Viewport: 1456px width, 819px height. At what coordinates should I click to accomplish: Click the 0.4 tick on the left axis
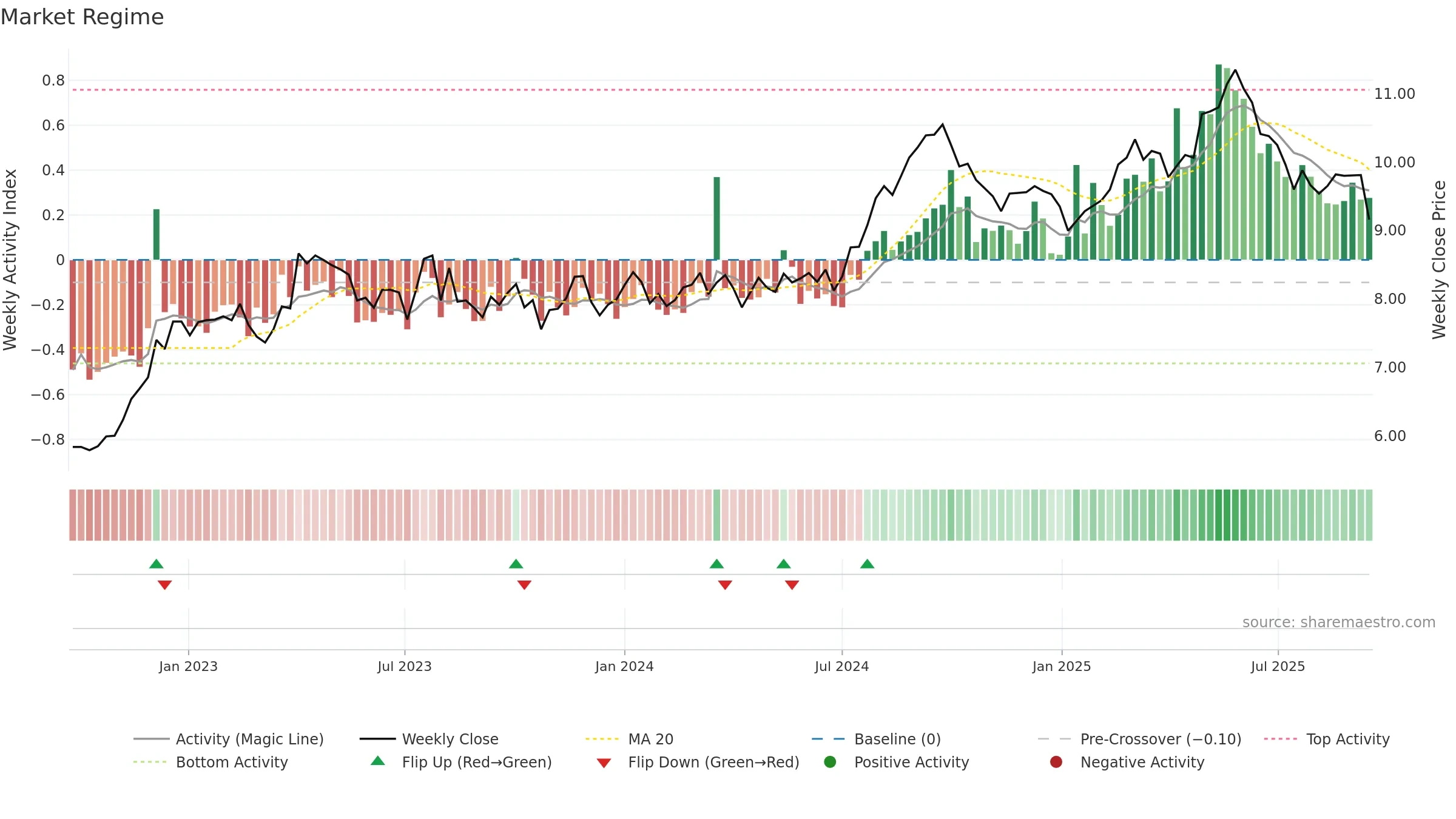pyautogui.click(x=53, y=170)
